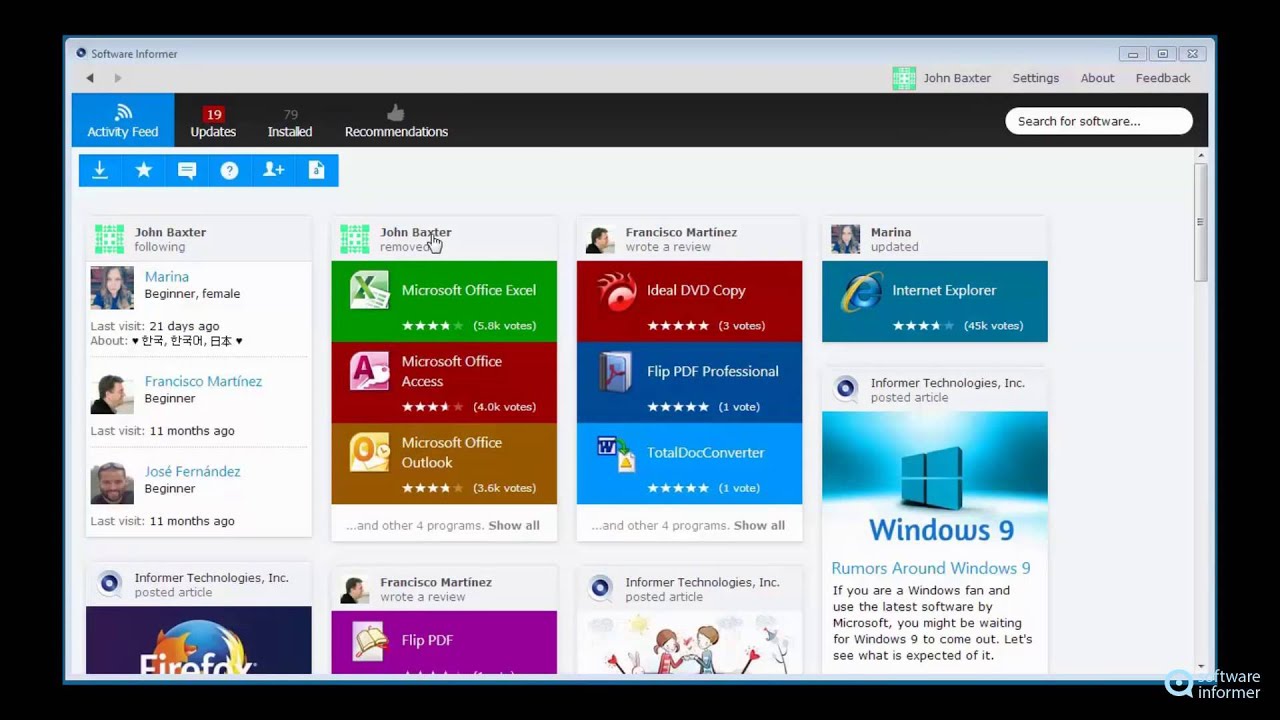Click the Flip PDF Professional title

pyautogui.click(x=713, y=371)
